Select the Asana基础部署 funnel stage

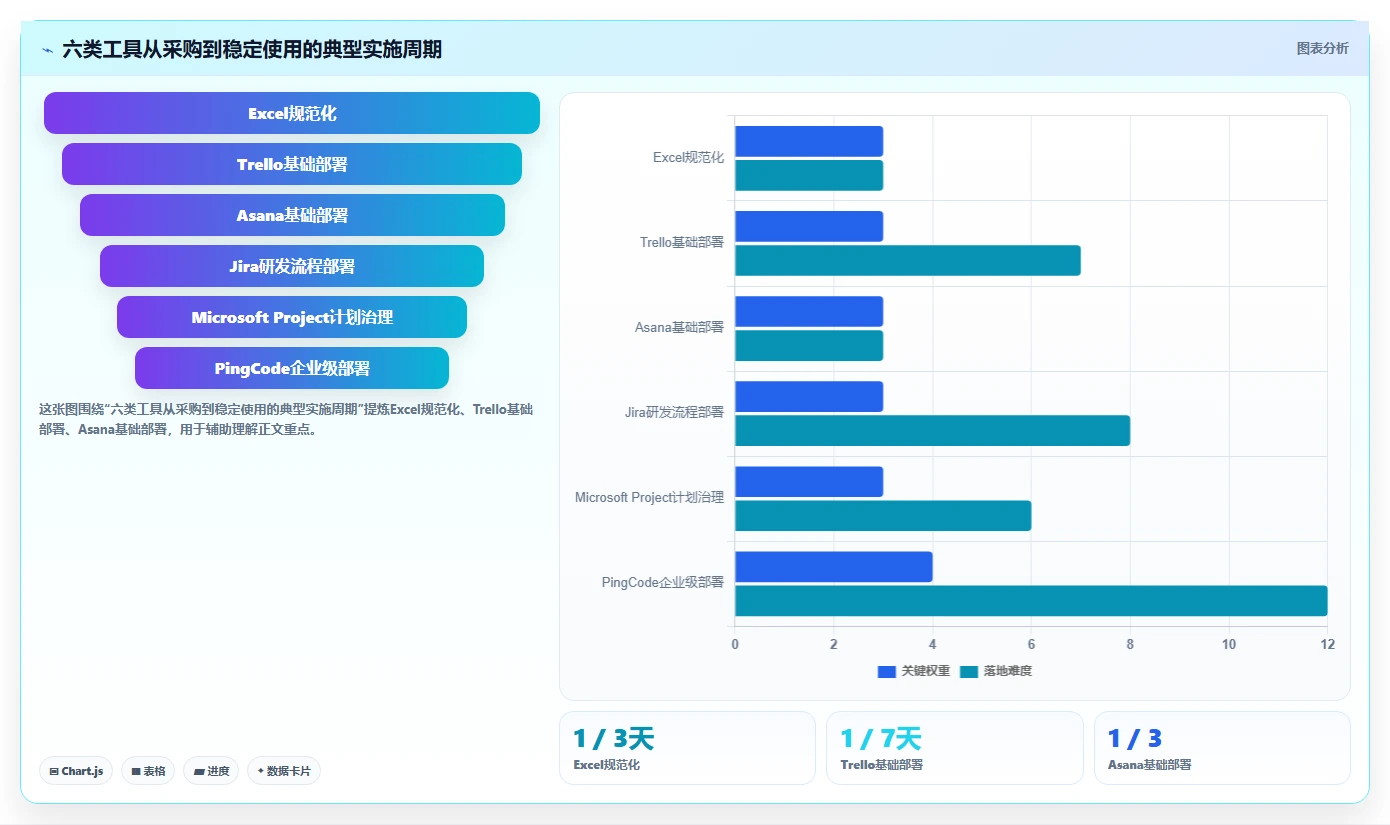point(292,215)
